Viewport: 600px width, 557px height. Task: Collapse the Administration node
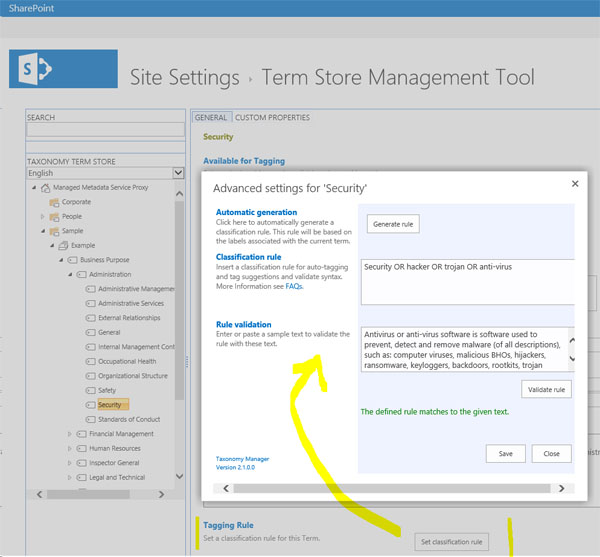pyautogui.click(x=70, y=275)
